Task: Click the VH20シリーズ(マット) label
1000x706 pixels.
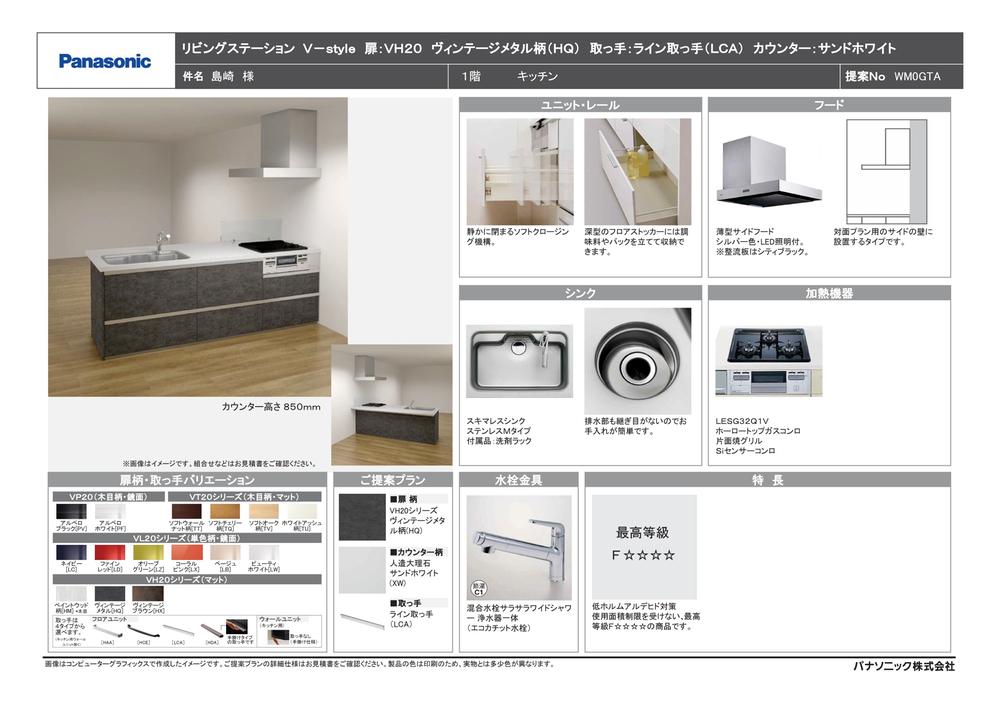Action: click(x=188, y=580)
